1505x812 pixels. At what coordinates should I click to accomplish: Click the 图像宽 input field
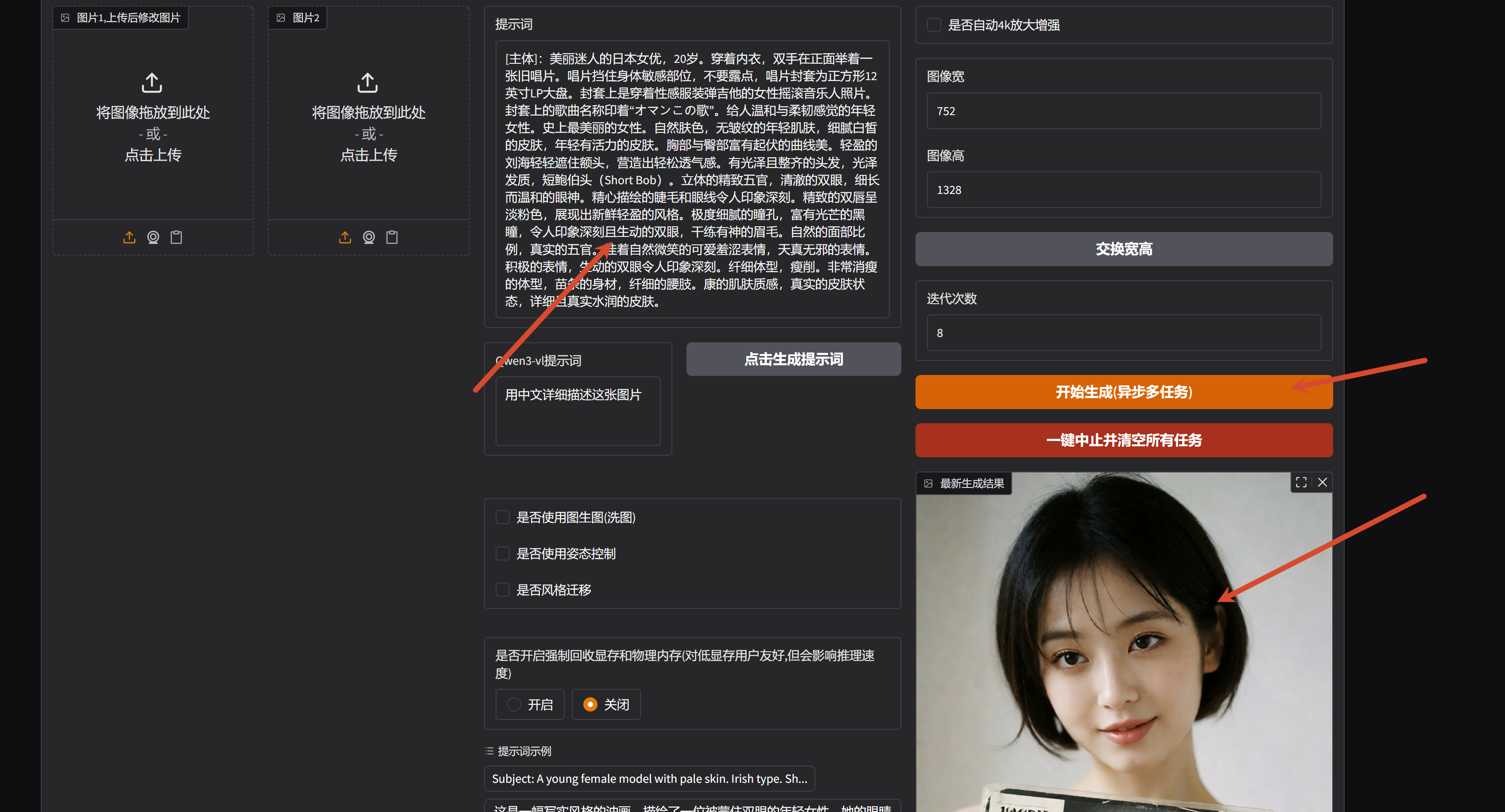pos(1124,111)
